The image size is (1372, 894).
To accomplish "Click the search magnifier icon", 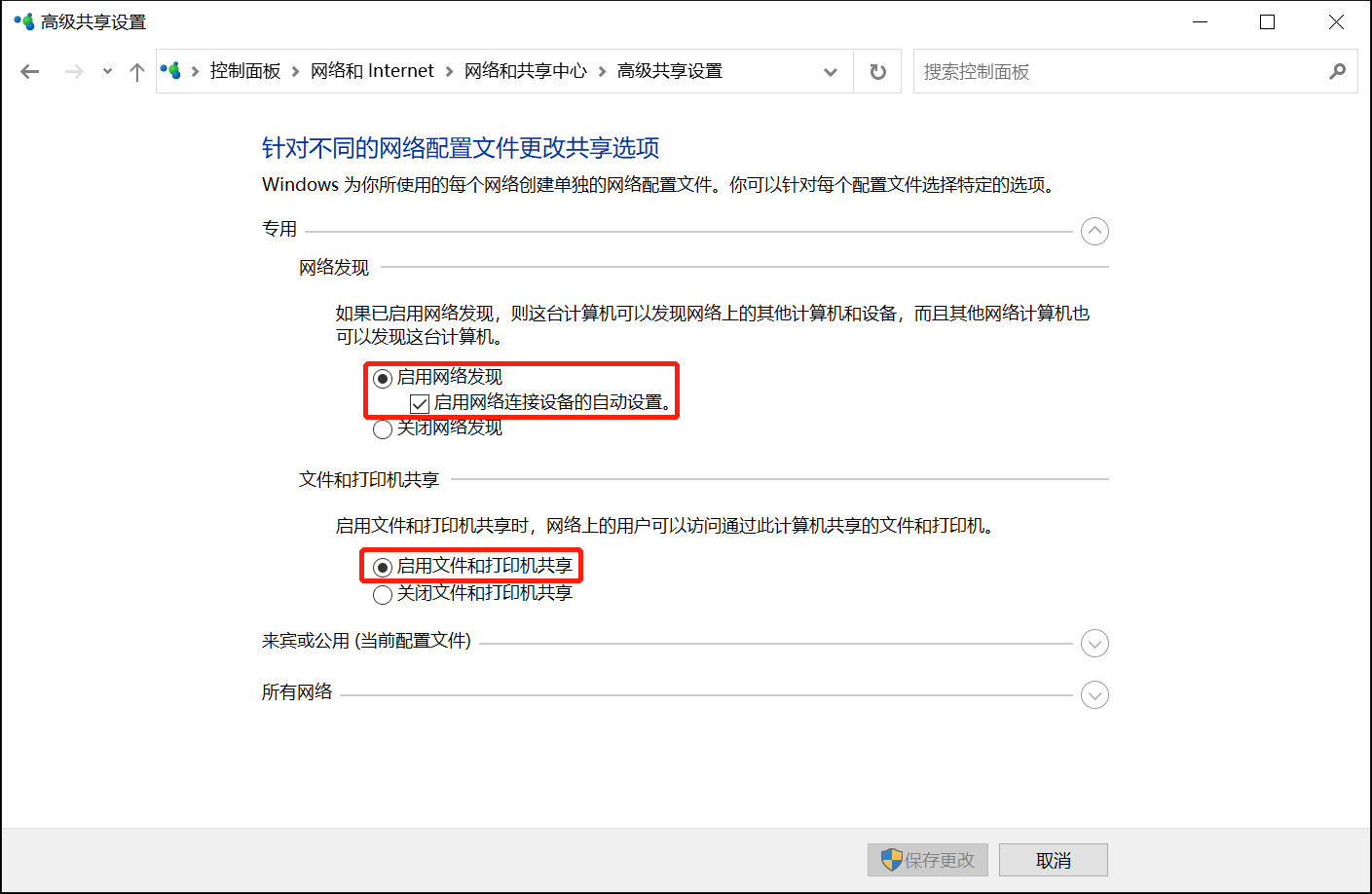I will (1337, 71).
